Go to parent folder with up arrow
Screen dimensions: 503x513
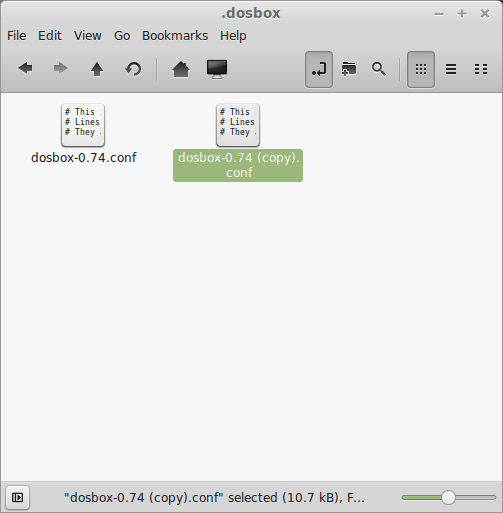click(97, 69)
